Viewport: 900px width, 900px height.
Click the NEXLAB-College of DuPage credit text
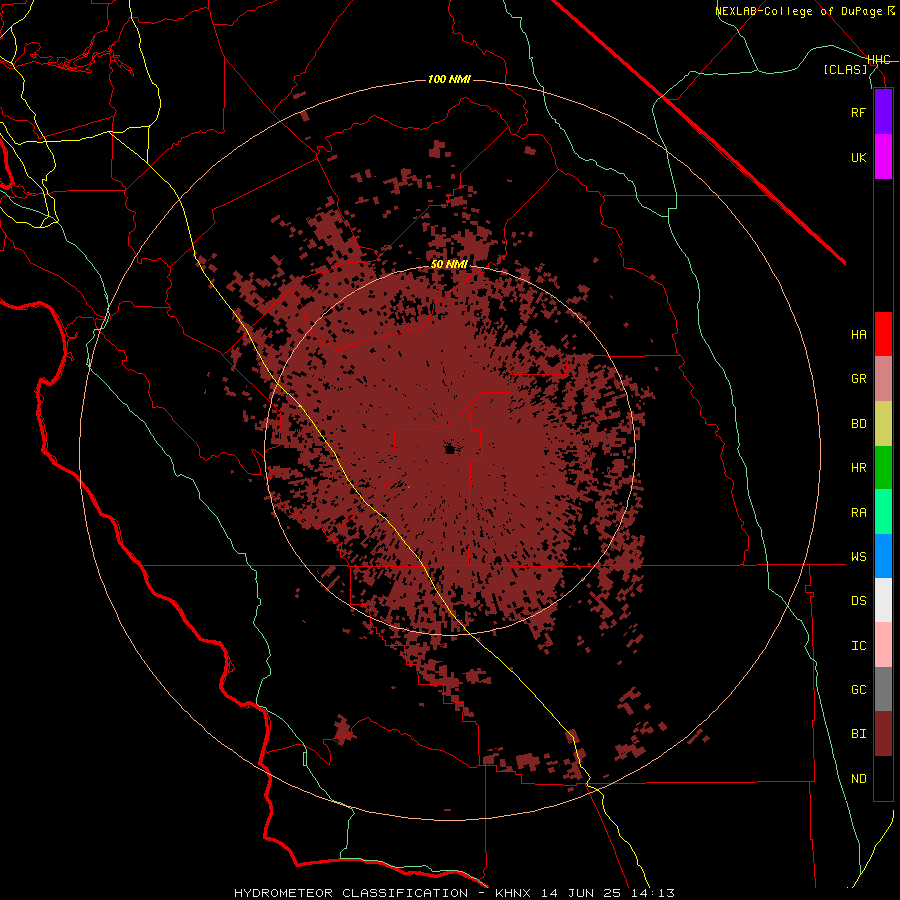point(799,11)
